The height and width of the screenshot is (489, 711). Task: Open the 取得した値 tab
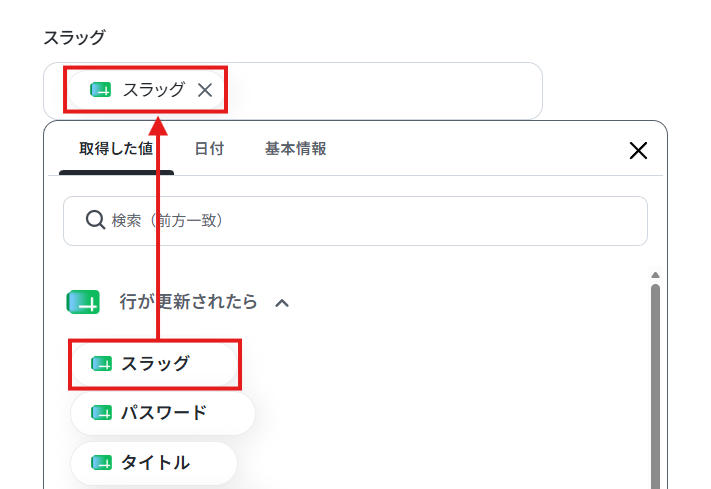pyautogui.click(x=116, y=148)
